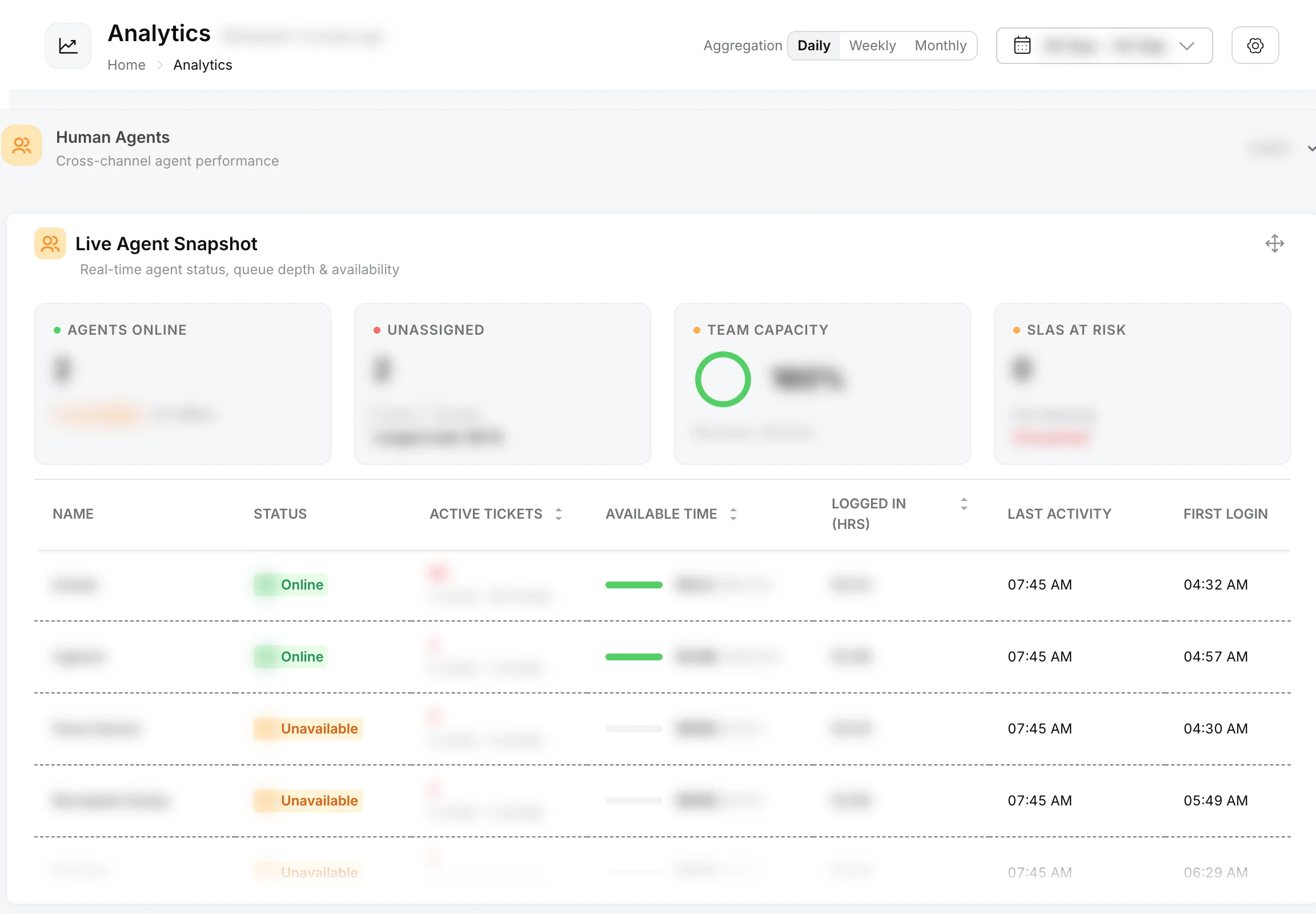Click the First Login value 04:30 AM
Image resolution: width=1316 pixels, height=914 pixels.
(1215, 729)
